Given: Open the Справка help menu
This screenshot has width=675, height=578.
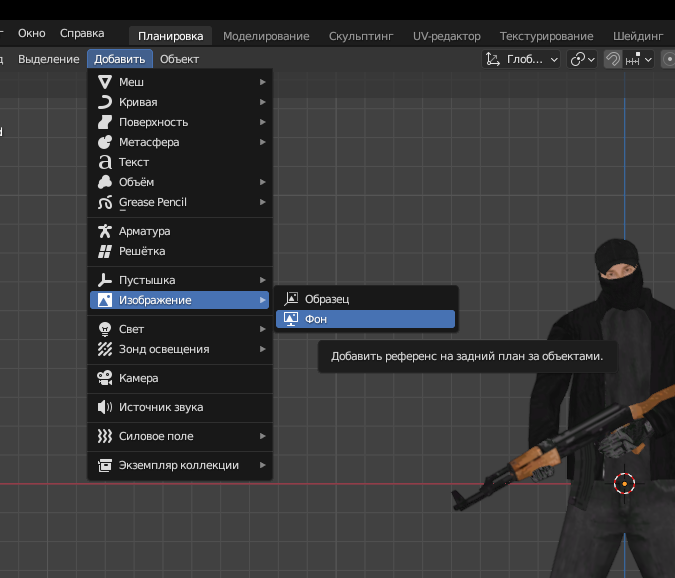Looking at the screenshot, I should coord(82,33).
